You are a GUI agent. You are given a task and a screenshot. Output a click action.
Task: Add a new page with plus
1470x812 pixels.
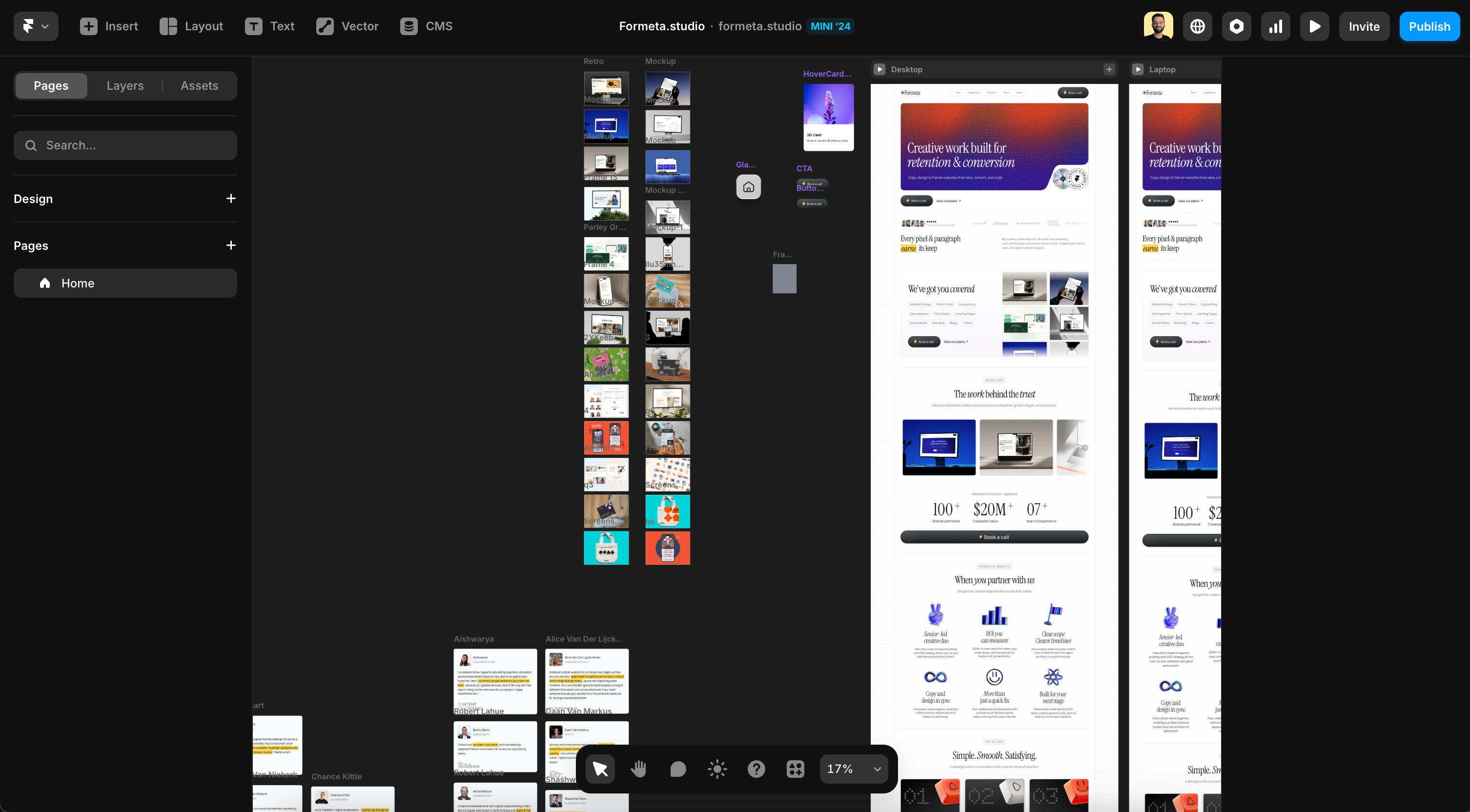coord(230,245)
